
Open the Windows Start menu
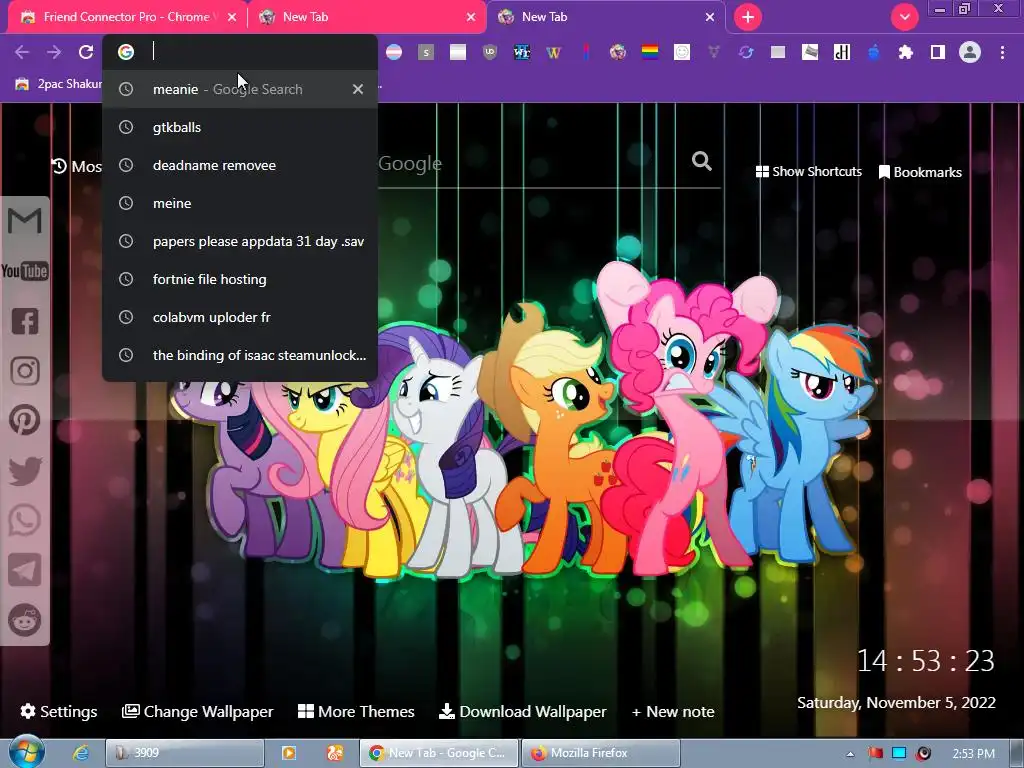pos(26,752)
